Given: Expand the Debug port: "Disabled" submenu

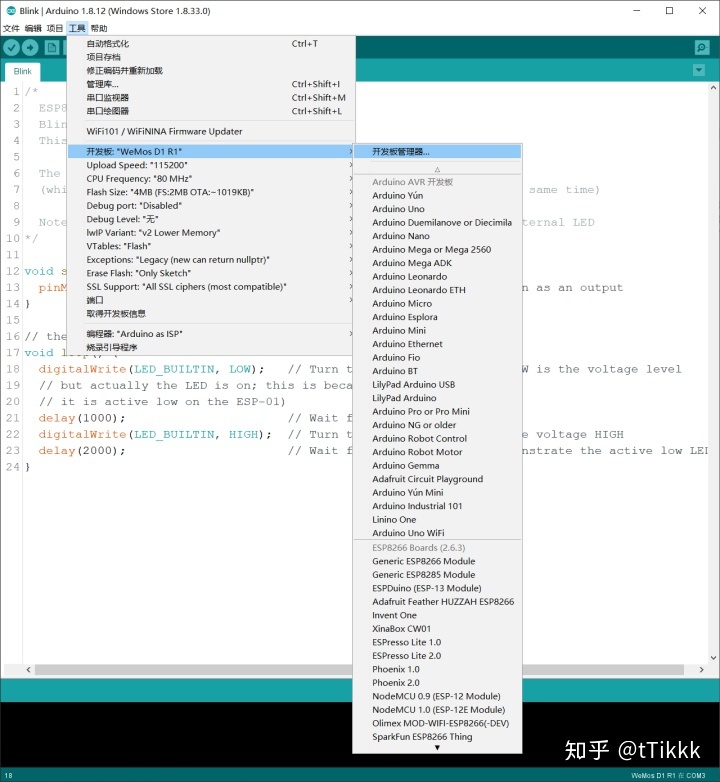Looking at the screenshot, I should 211,205.
